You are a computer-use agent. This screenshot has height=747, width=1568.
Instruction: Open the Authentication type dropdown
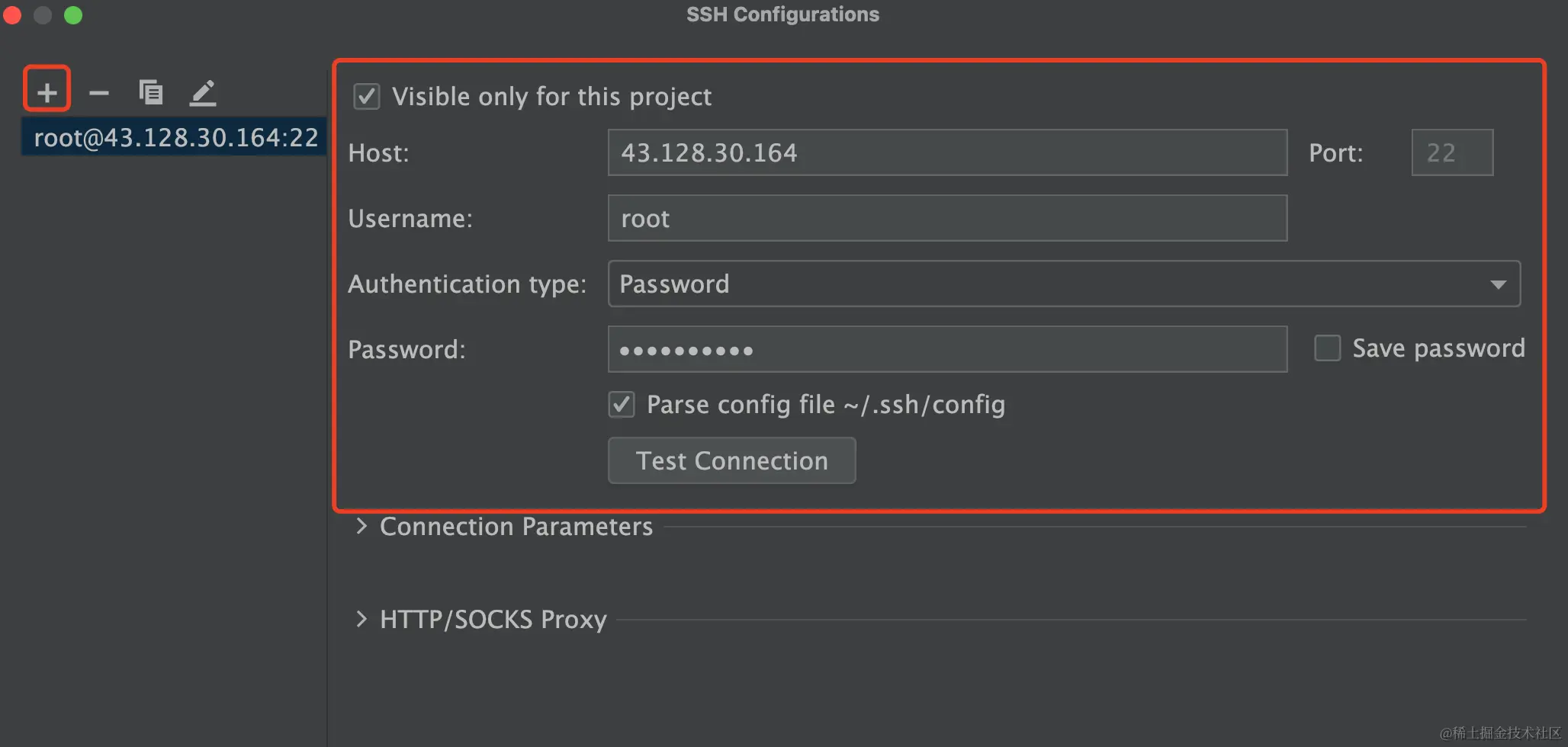pyautogui.click(x=1064, y=284)
